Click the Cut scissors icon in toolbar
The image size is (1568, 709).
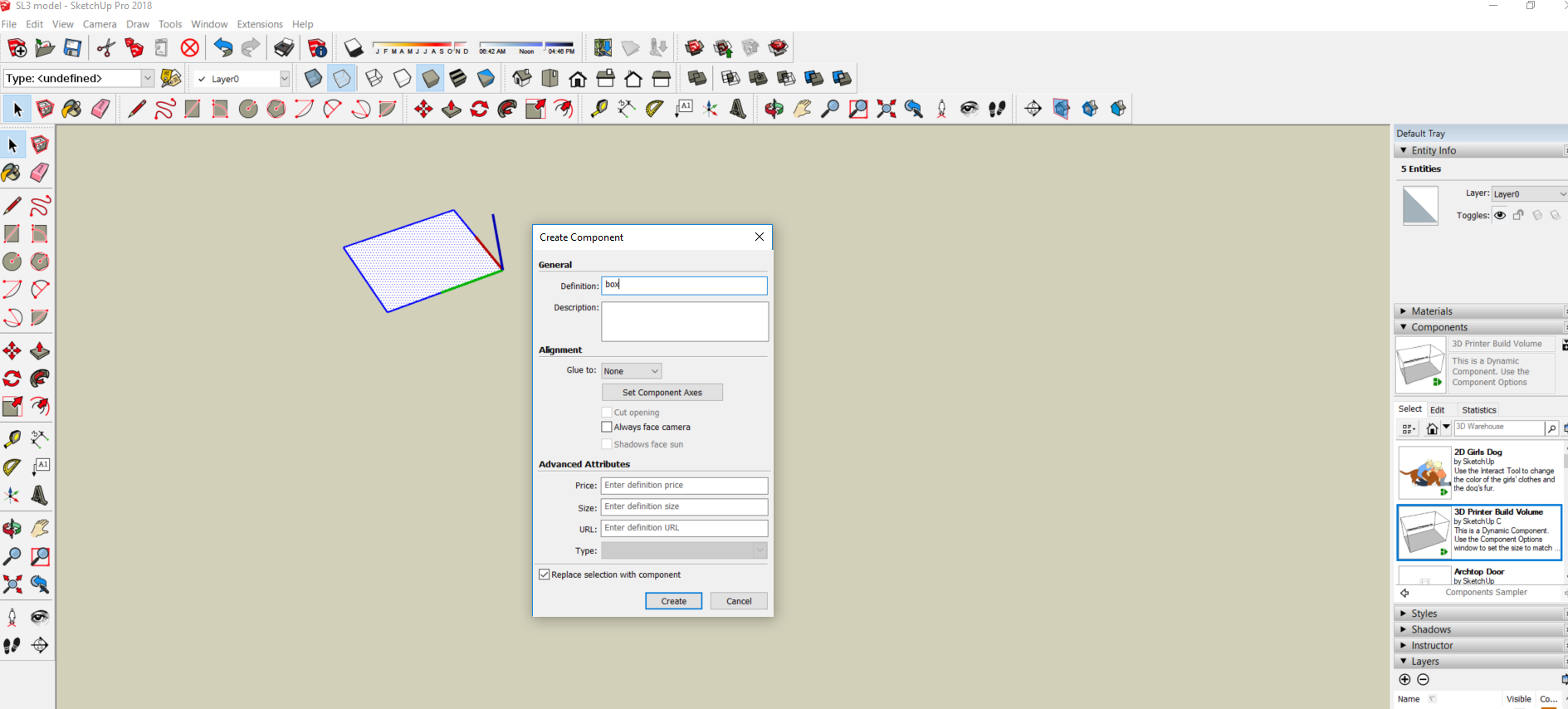[105, 48]
